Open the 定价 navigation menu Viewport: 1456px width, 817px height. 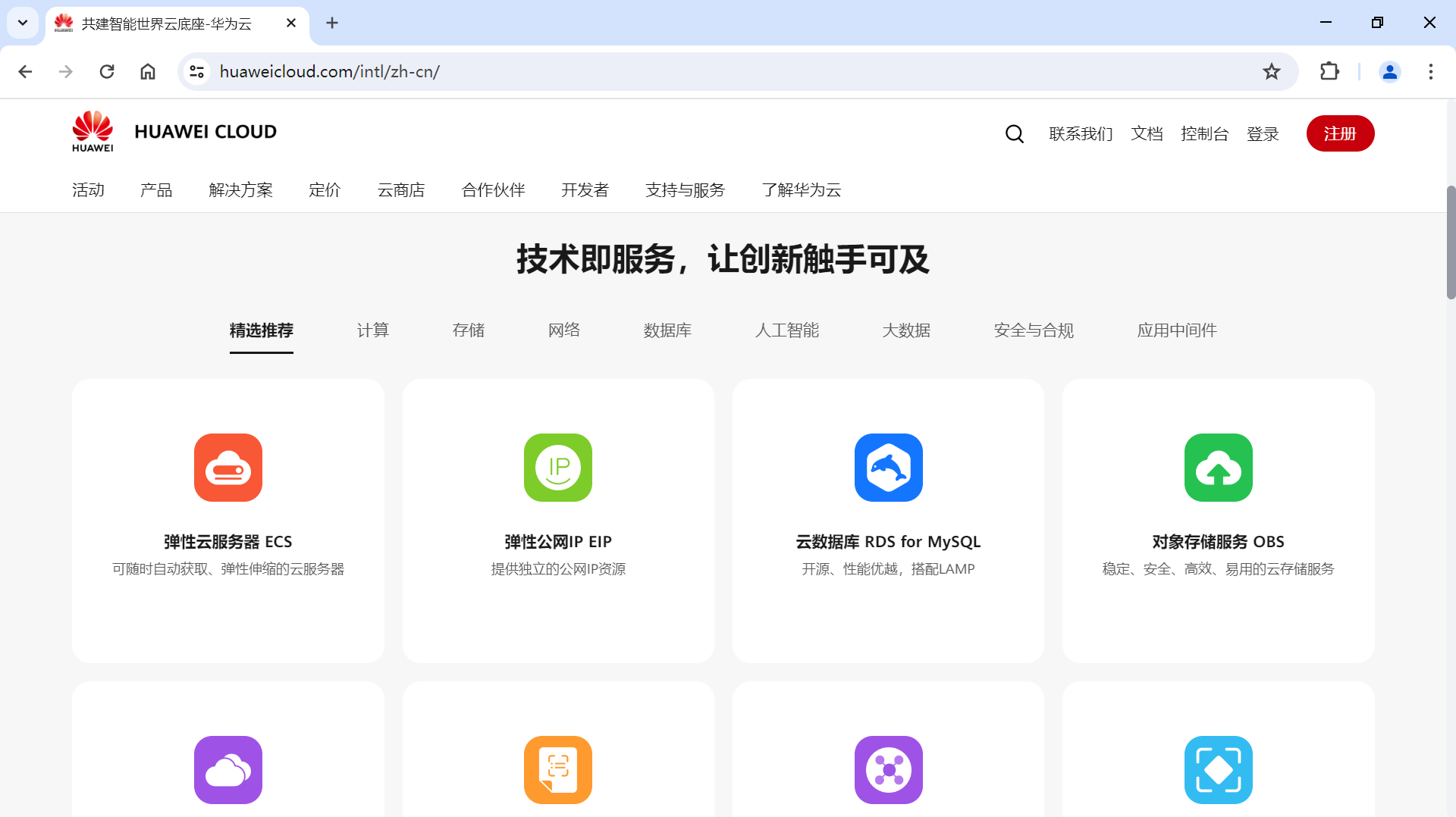point(325,190)
